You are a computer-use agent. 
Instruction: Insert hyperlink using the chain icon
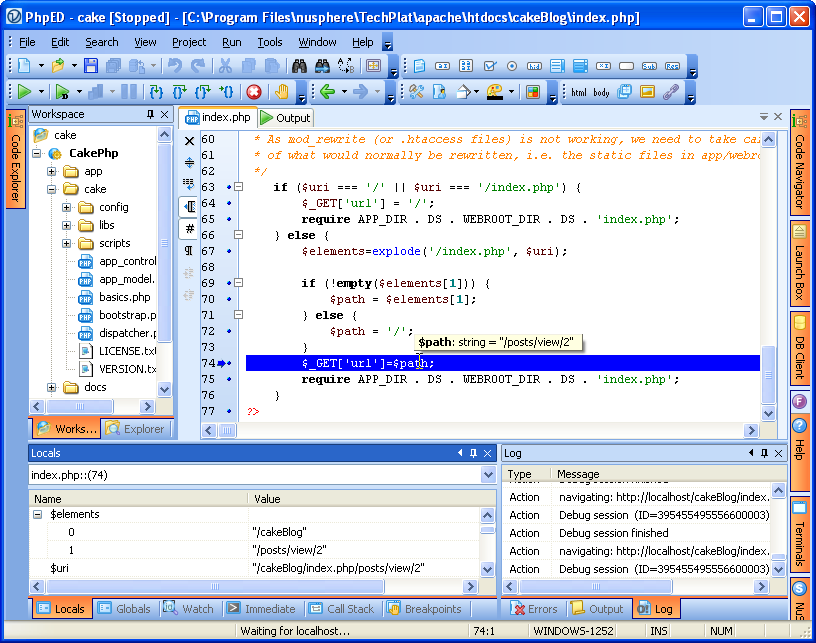671,92
